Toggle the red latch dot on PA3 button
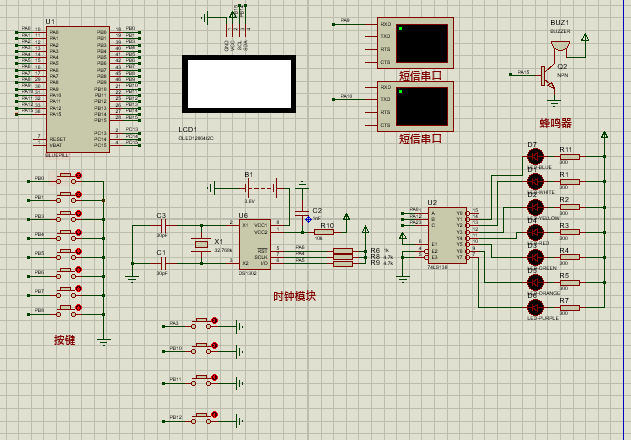 (214, 320)
